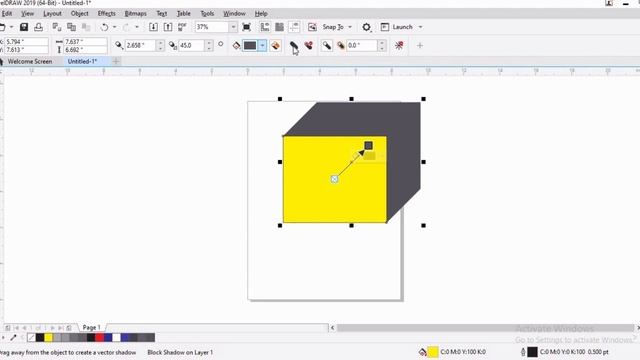Open the View menu
The width and height of the screenshot is (640, 360).
[x=28, y=13]
